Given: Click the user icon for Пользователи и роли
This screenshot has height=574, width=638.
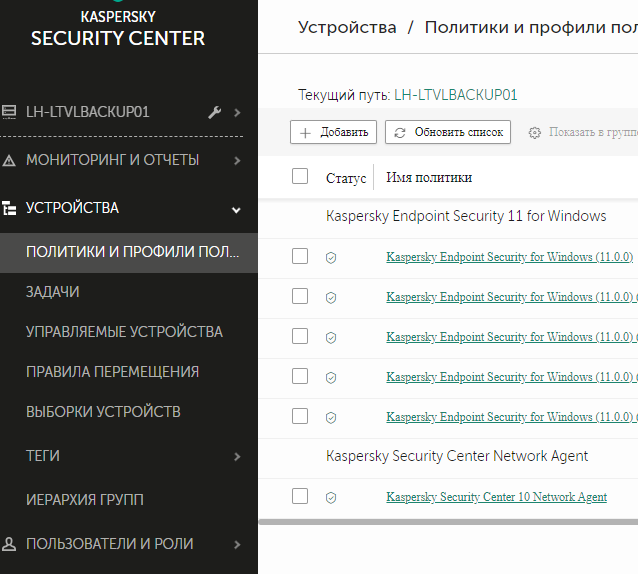Looking at the screenshot, I should coord(9,545).
